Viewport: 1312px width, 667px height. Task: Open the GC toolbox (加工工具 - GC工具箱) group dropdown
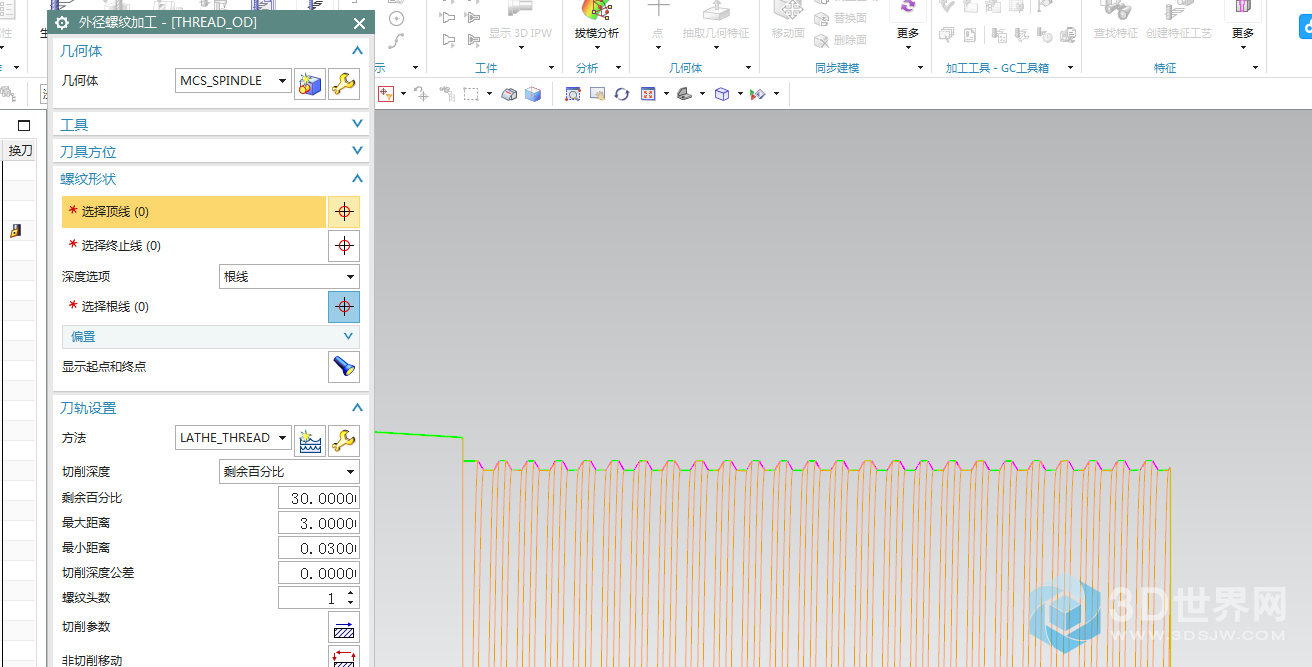(x=1070, y=68)
